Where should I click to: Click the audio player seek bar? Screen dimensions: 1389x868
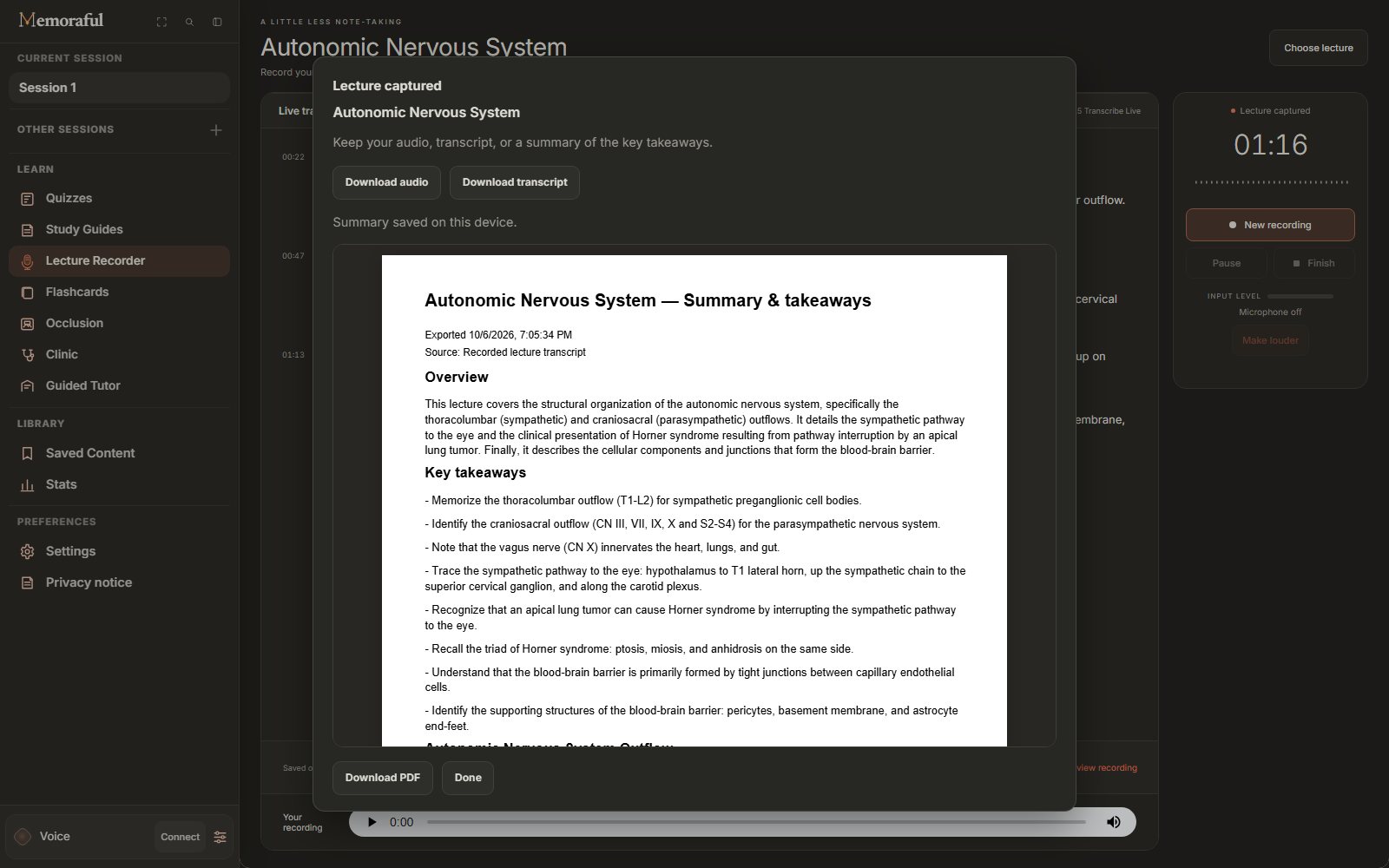(x=756, y=822)
